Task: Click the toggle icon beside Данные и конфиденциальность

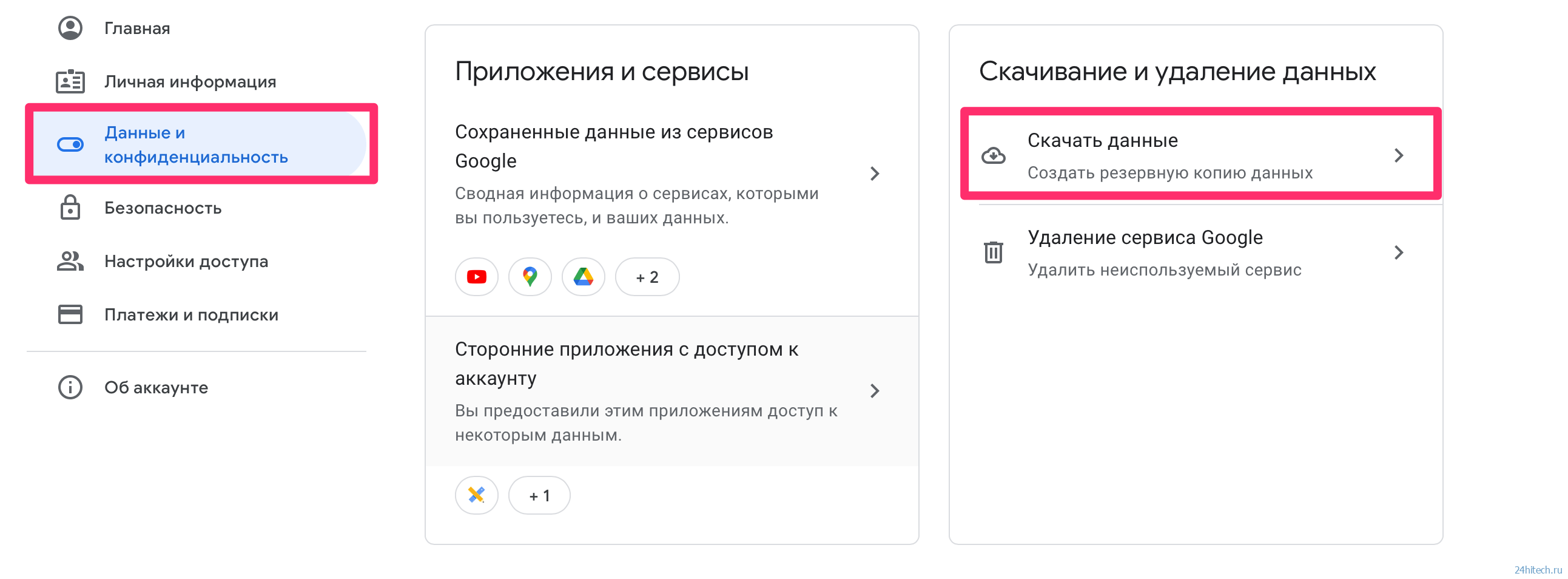Action: (70, 145)
